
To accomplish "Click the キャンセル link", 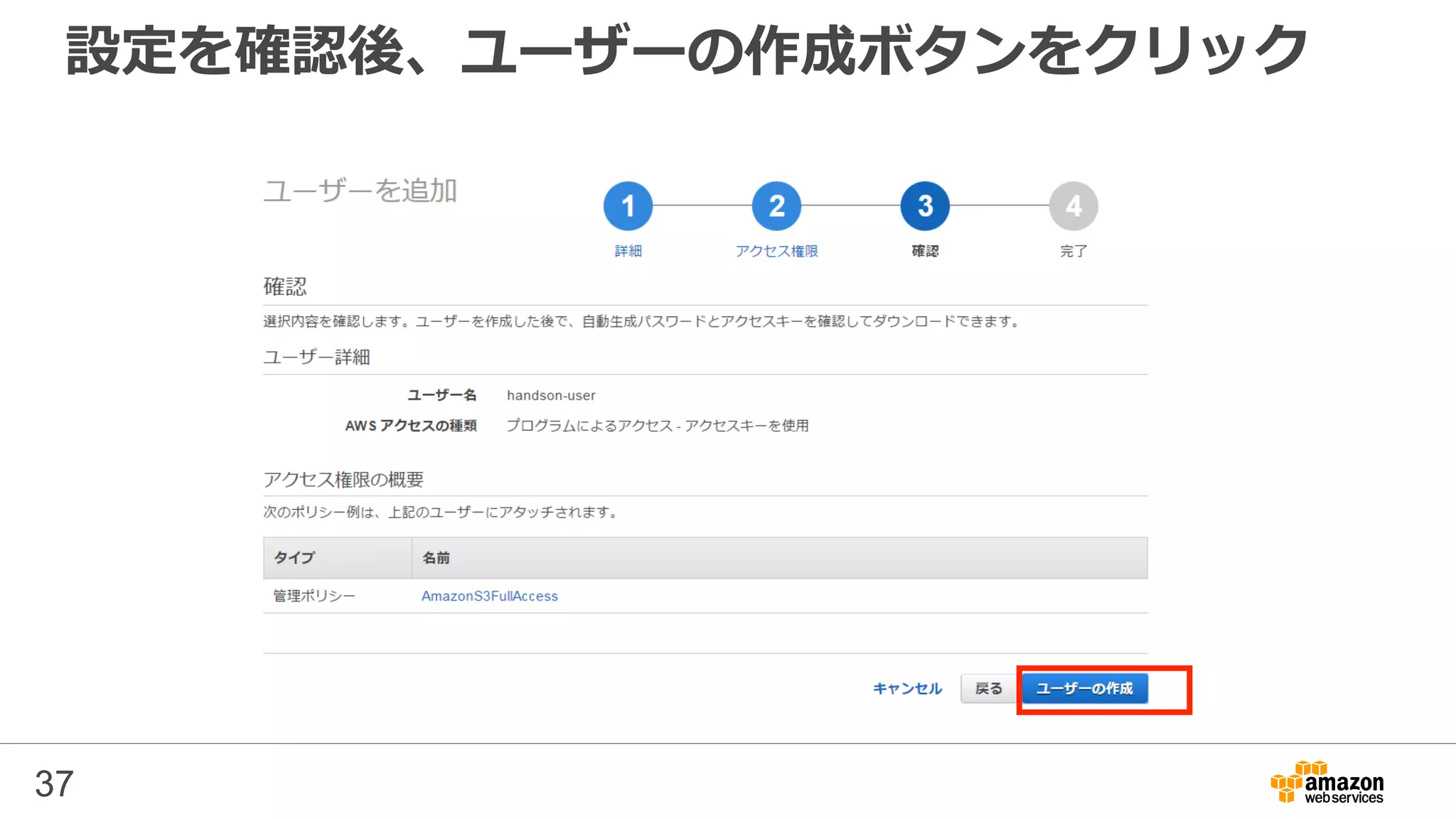I will coord(907,688).
